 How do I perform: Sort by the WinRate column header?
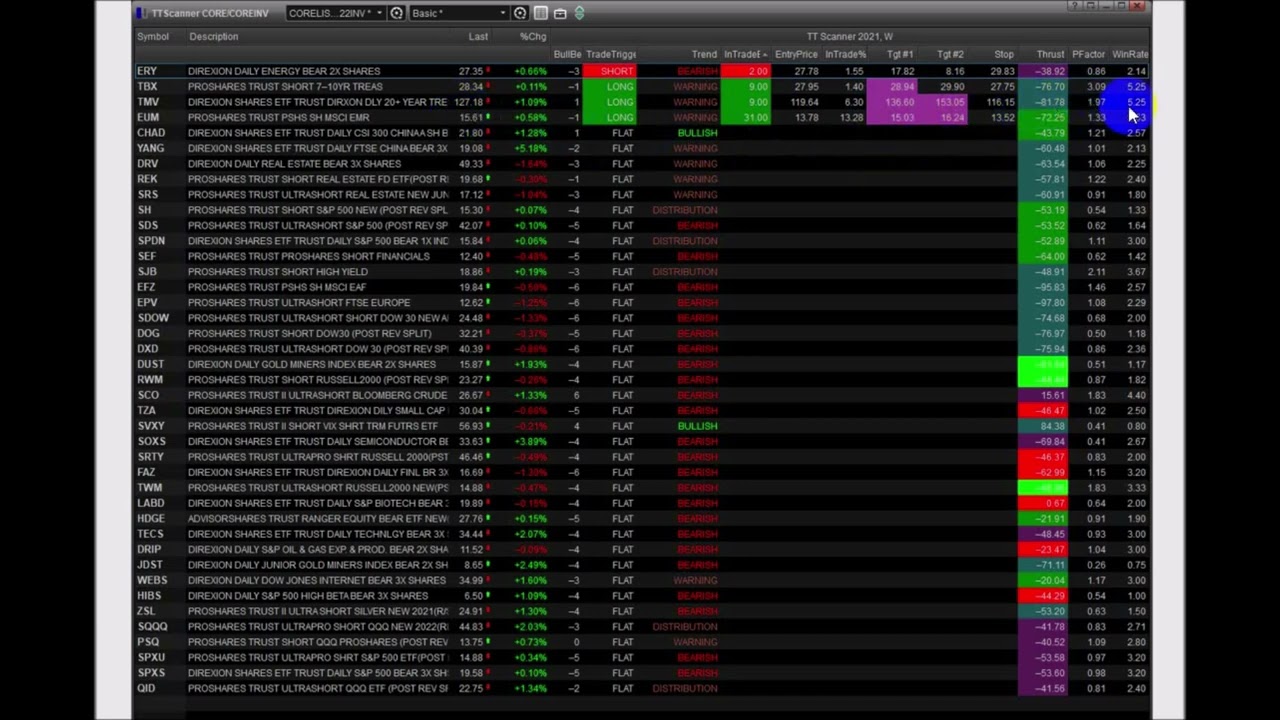[x=1130, y=55]
